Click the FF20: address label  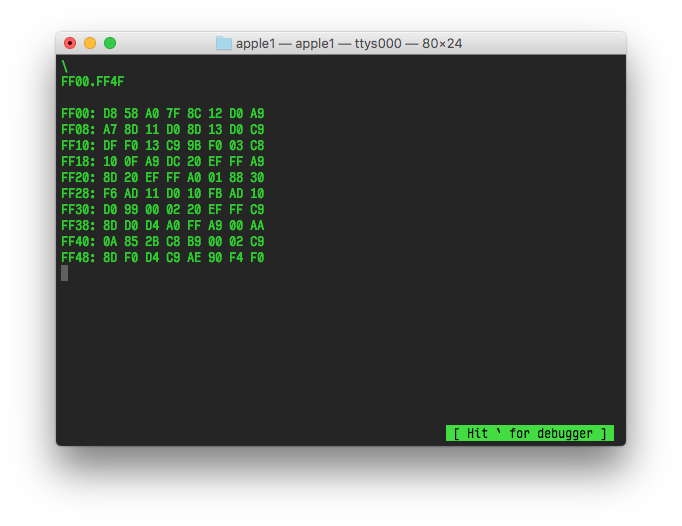click(78, 178)
